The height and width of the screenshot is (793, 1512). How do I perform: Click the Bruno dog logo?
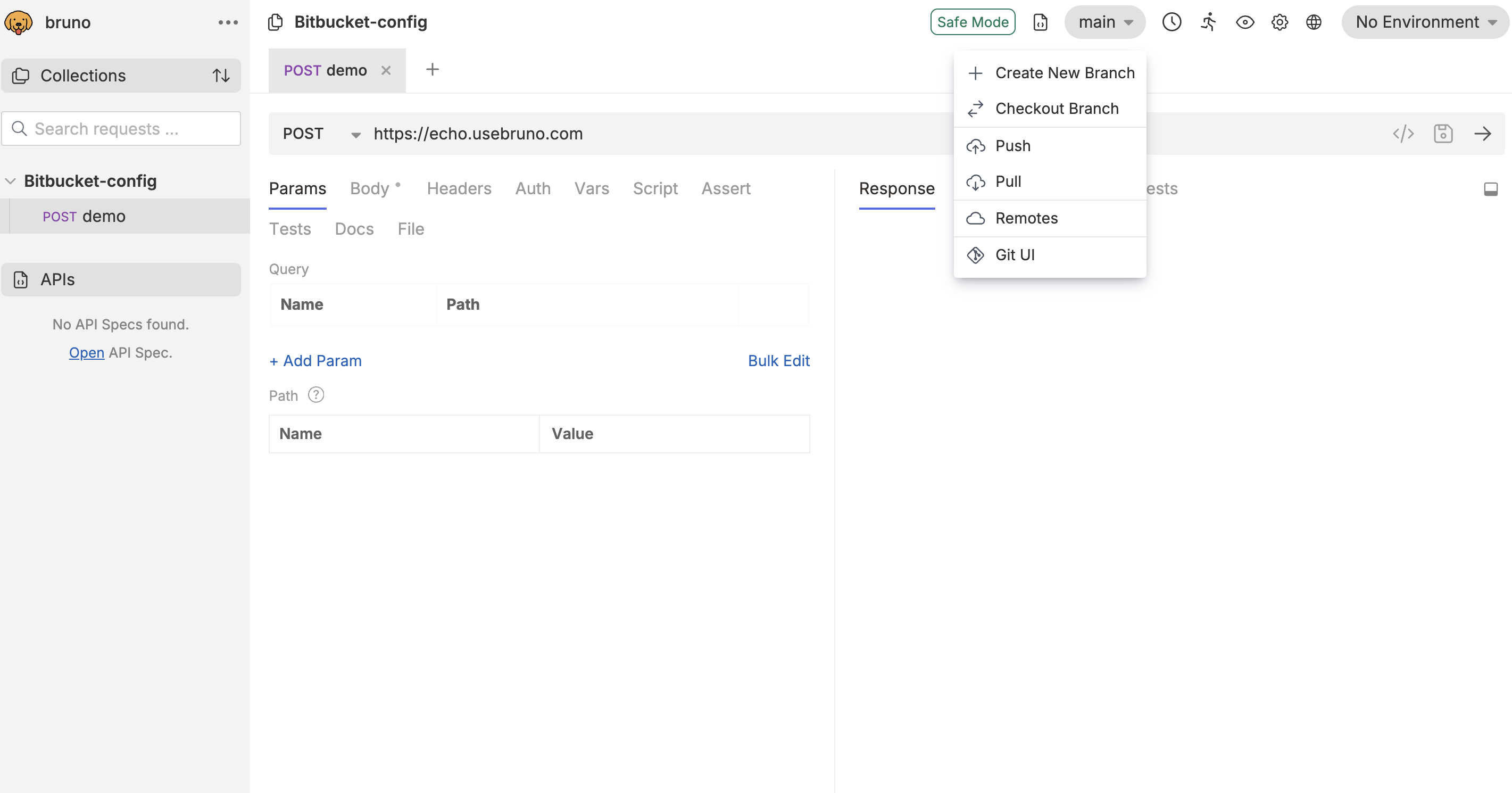pos(19,22)
